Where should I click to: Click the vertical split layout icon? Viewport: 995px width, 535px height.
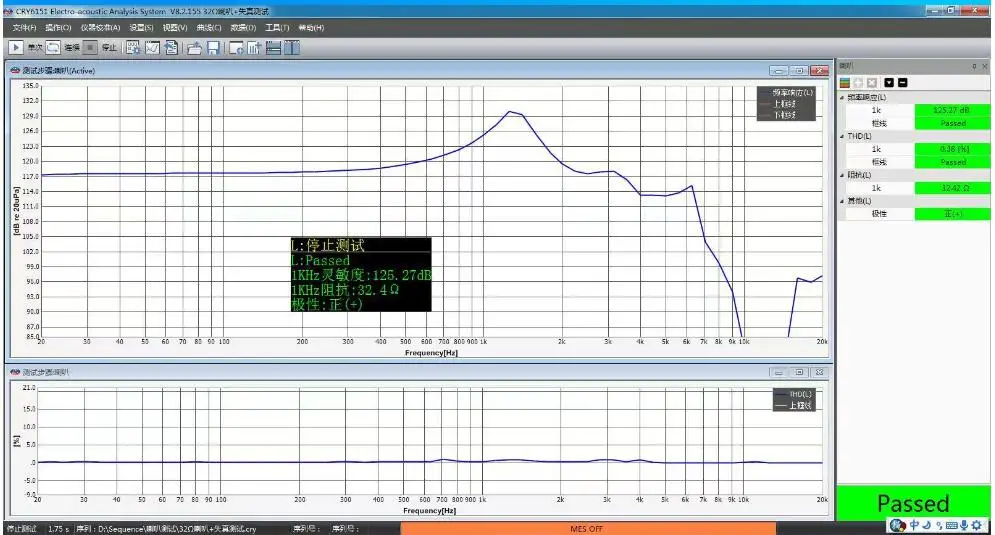(x=292, y=47)
